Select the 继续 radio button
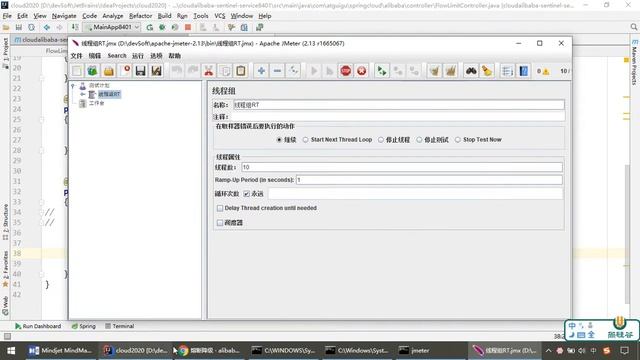This screenshot has height=360, width=640. [x=279, y=140]
